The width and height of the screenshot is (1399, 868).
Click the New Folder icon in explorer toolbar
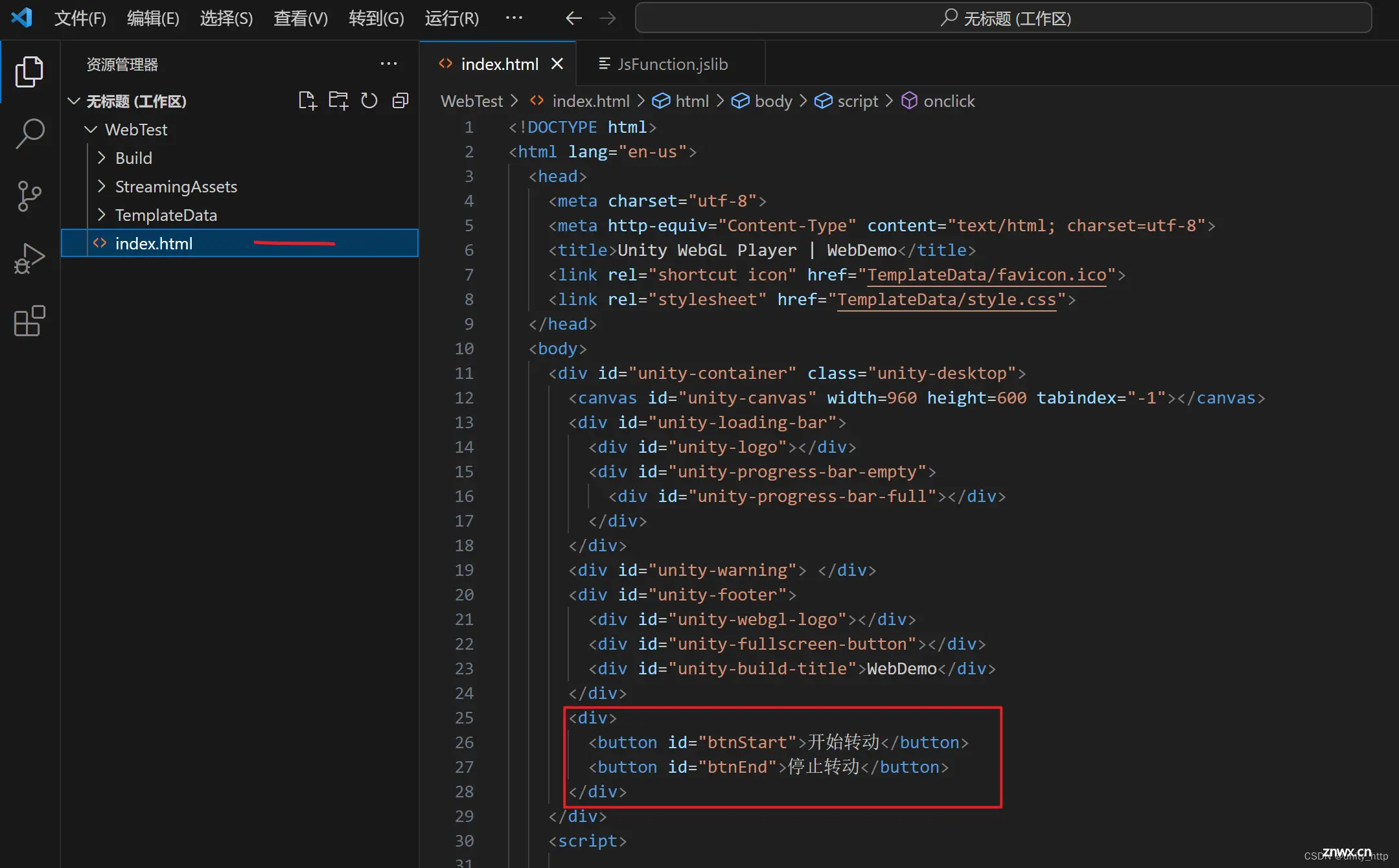click(x=337, y=99)
